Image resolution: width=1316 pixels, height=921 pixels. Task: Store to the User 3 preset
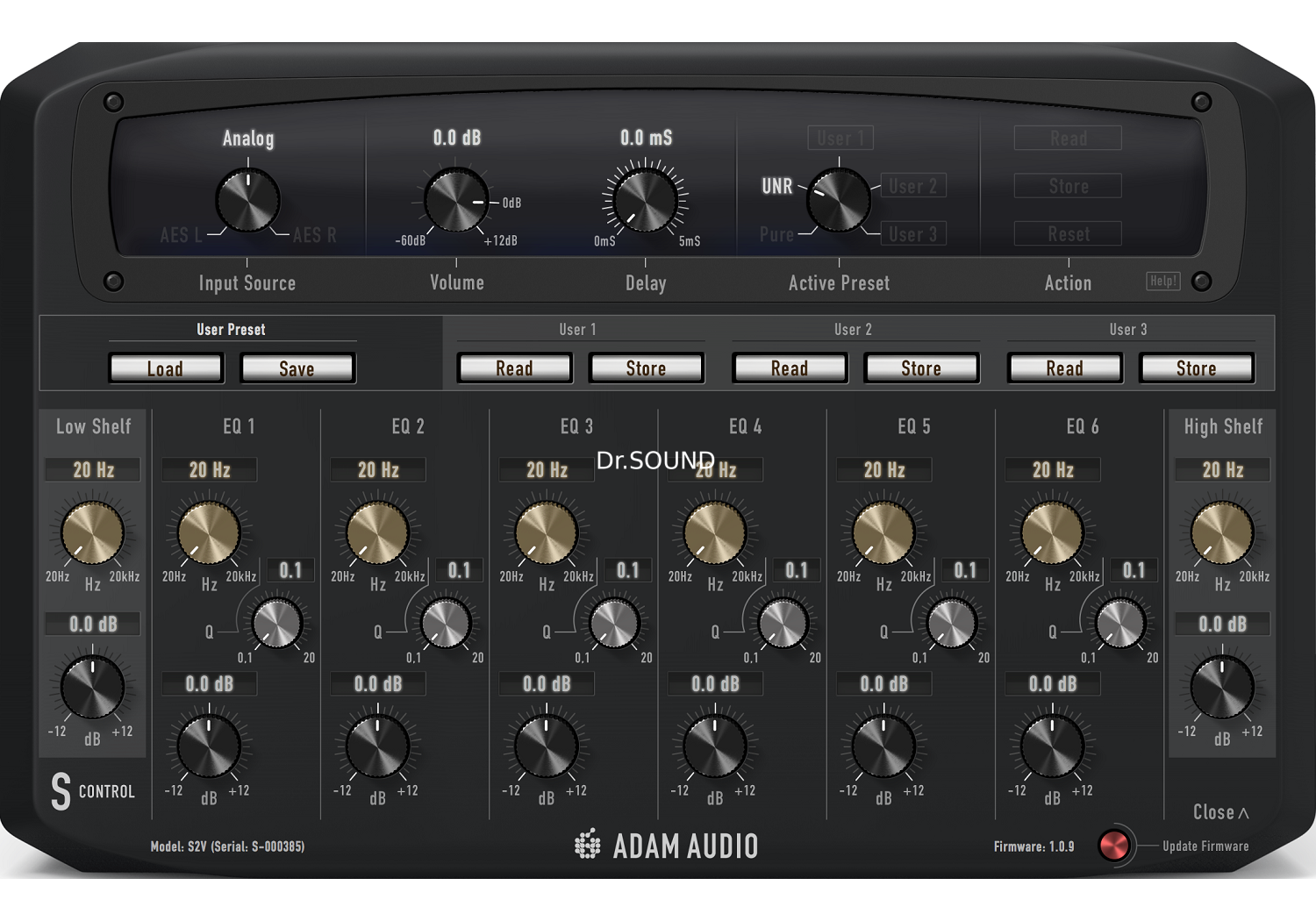(1197, 368)
